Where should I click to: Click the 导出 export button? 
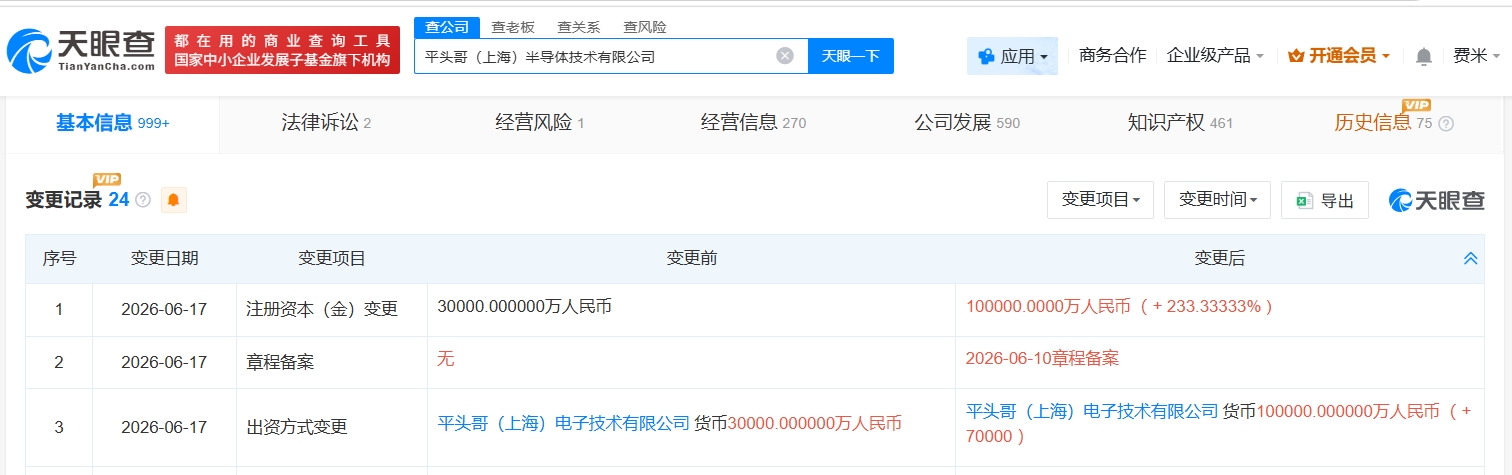click(x=1324, y=200)
